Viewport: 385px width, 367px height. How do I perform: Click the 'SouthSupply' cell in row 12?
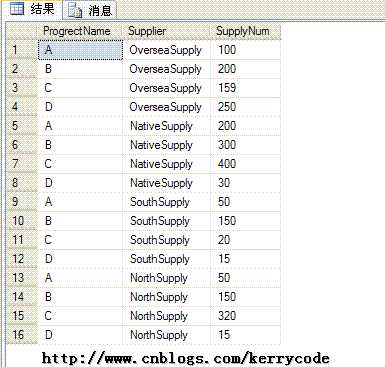pyautogui.click(x=167, y=259)
